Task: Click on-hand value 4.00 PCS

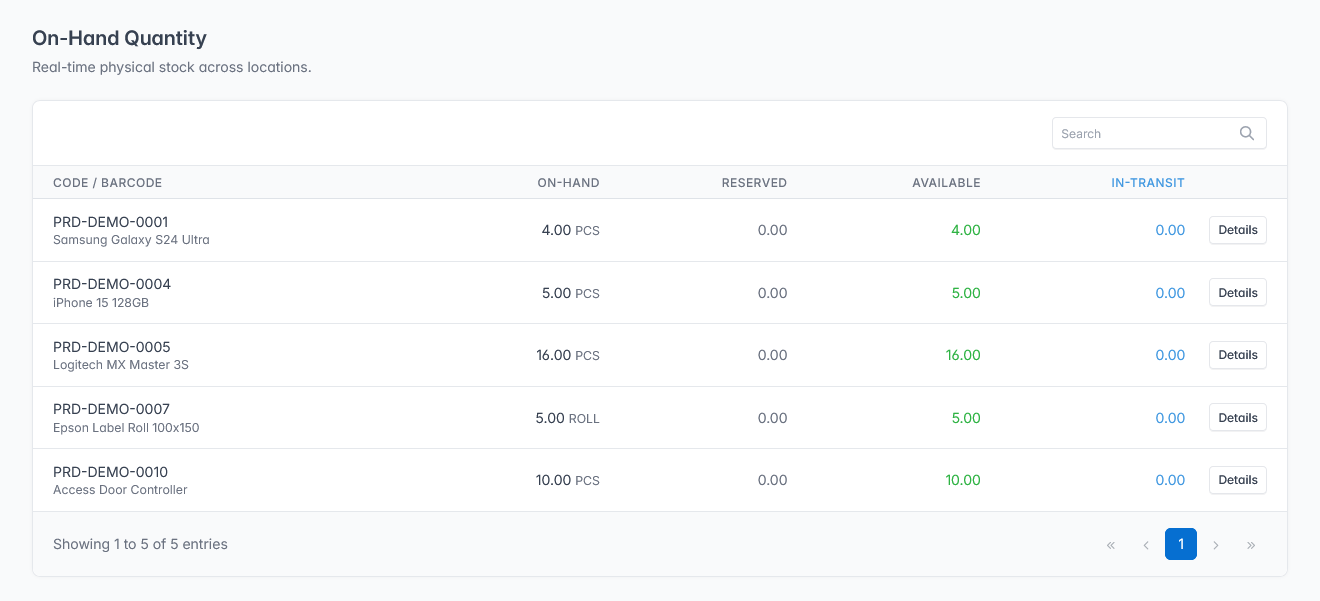Action: click(571, 230)
